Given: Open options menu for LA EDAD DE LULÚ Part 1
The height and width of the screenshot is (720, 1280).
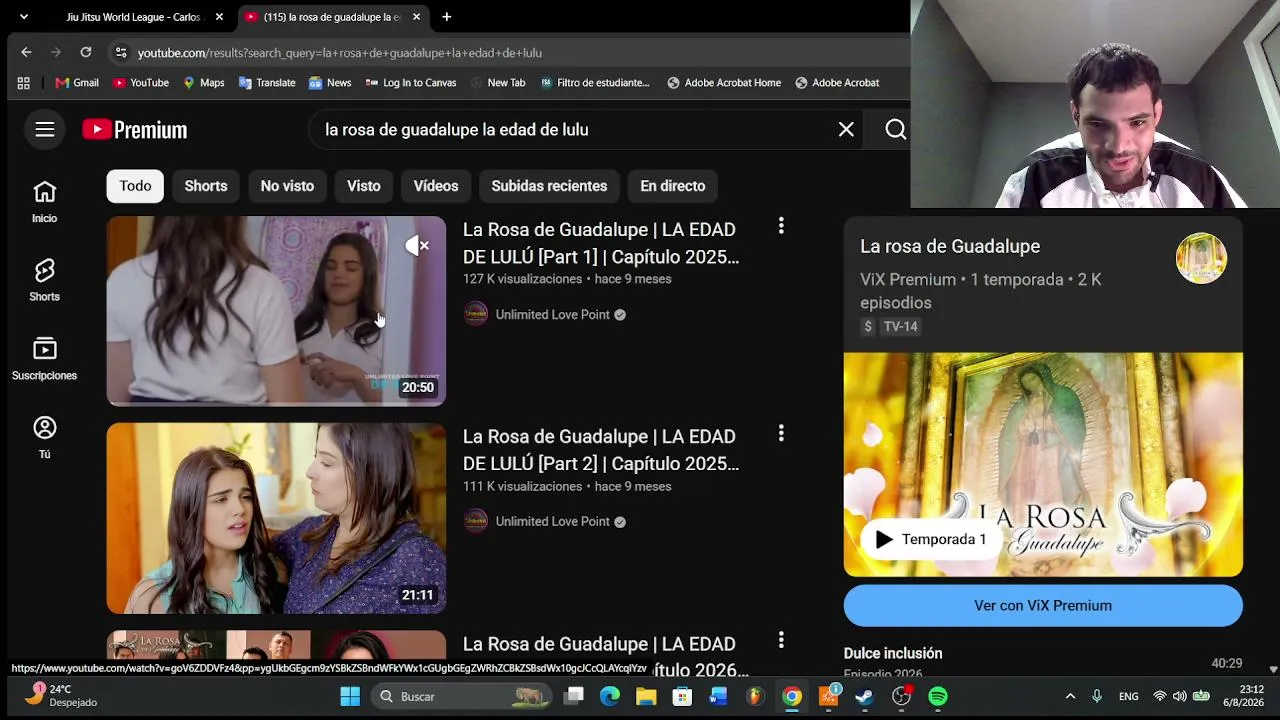Looking at the screenshot, I should [781, 227].
